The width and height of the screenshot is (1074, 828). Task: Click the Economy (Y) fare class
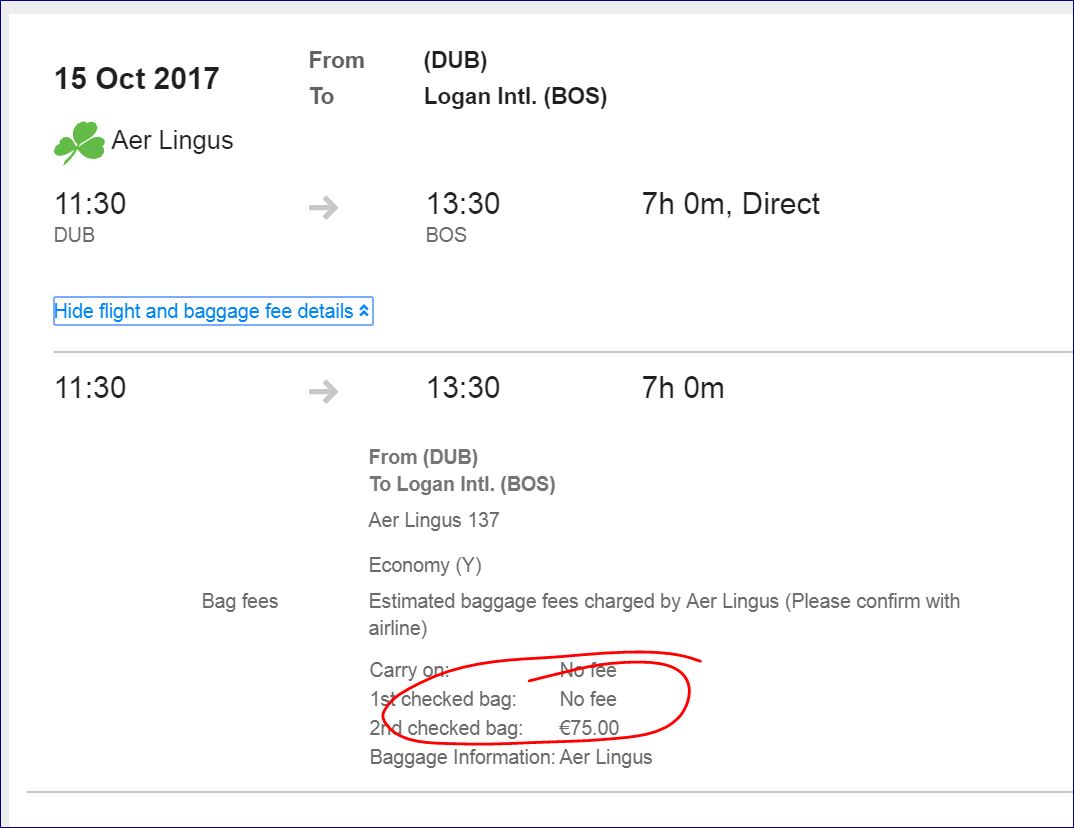425,565
